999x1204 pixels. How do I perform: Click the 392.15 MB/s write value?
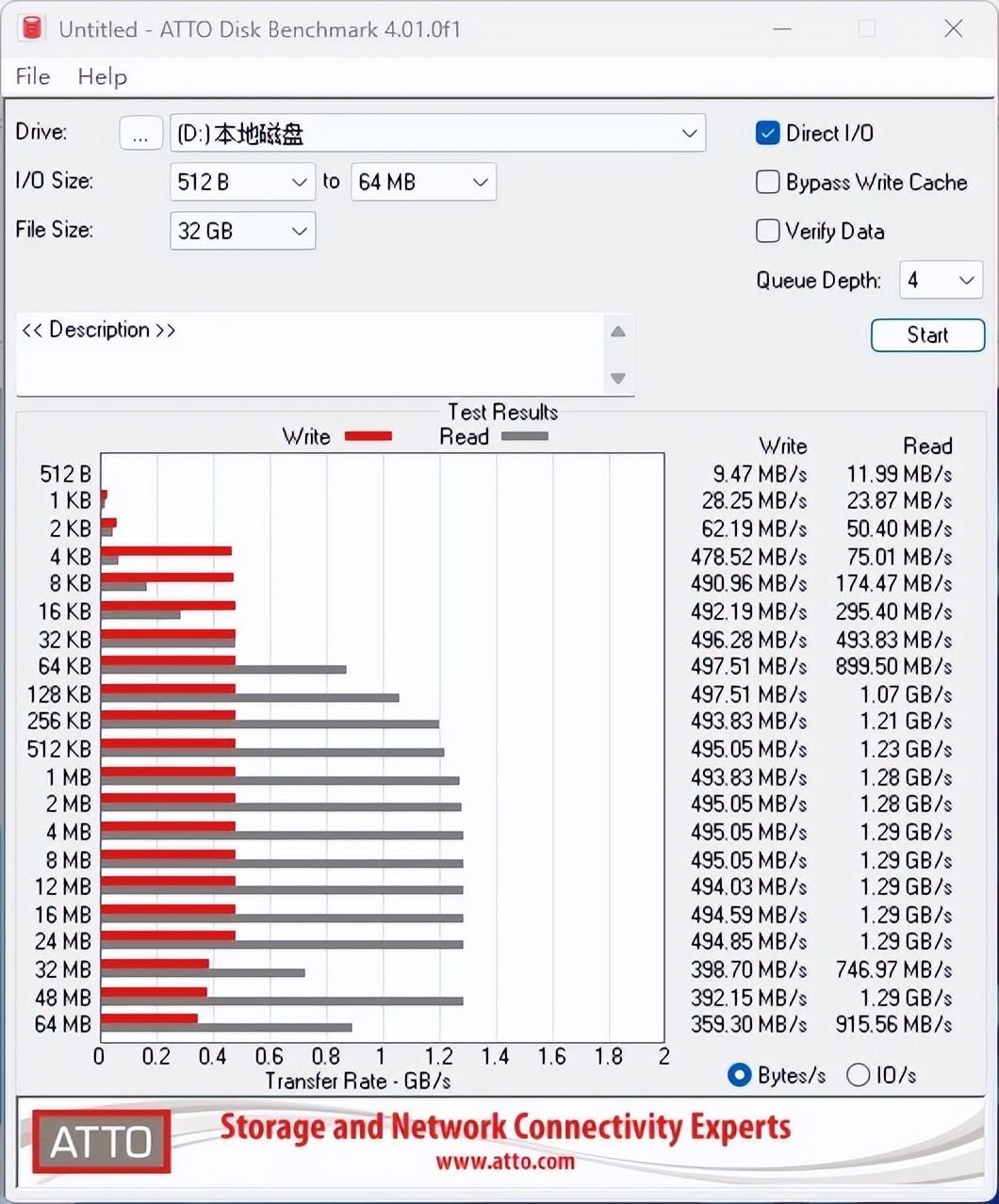coord(749,998)
